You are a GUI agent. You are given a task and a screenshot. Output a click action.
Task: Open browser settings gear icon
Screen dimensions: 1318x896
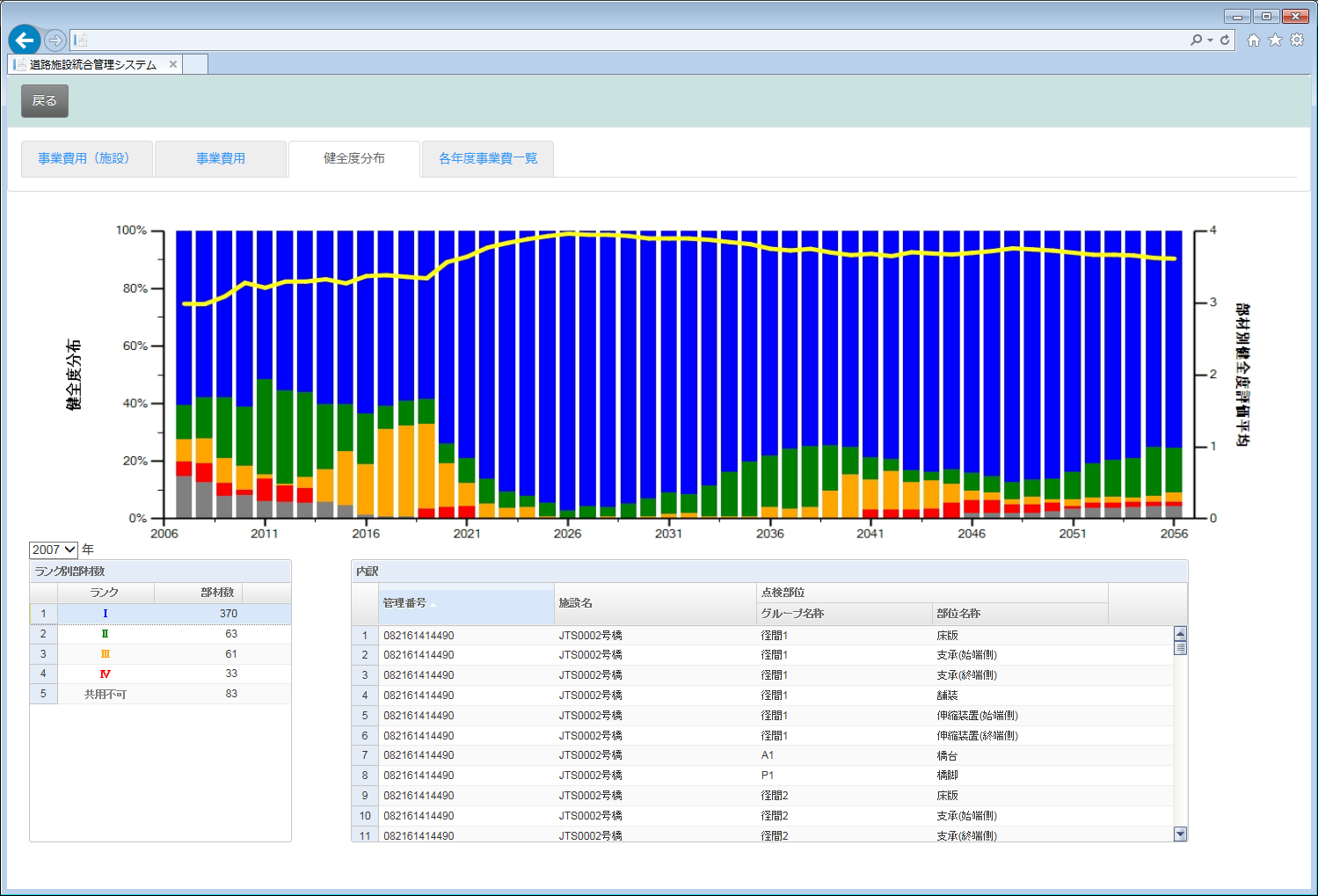(x=1297, y=40)
